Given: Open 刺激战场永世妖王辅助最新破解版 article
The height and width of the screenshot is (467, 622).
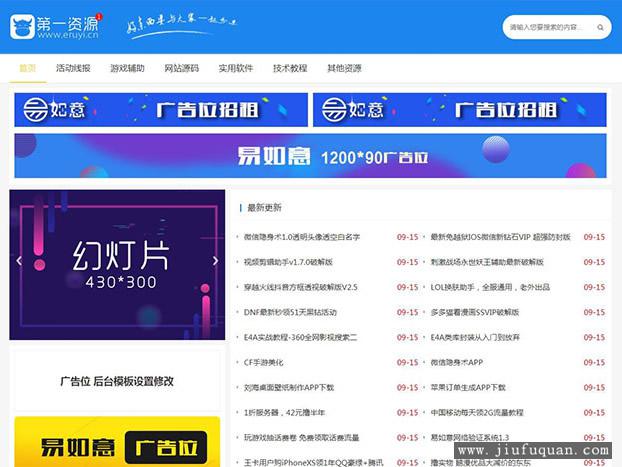Looking at the screenshot, I should [487, 262].
